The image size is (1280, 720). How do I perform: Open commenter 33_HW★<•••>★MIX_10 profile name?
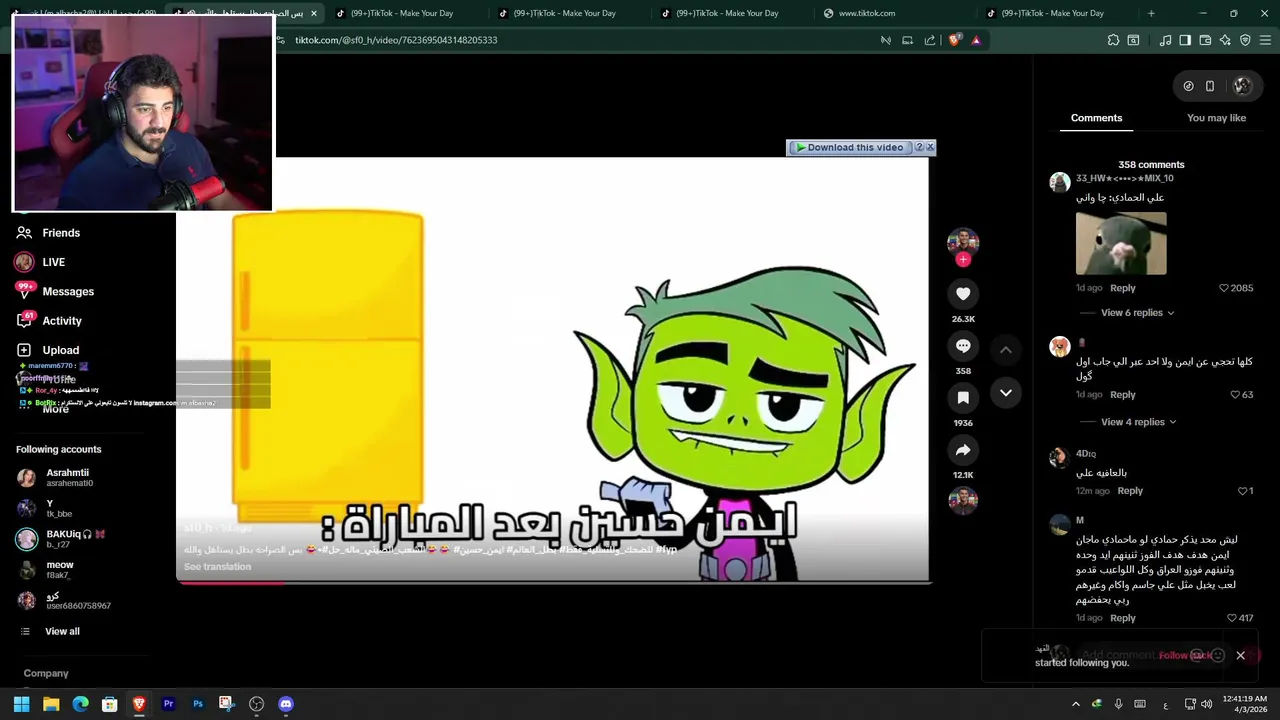pyautogui.click(x=1125, y=178)
